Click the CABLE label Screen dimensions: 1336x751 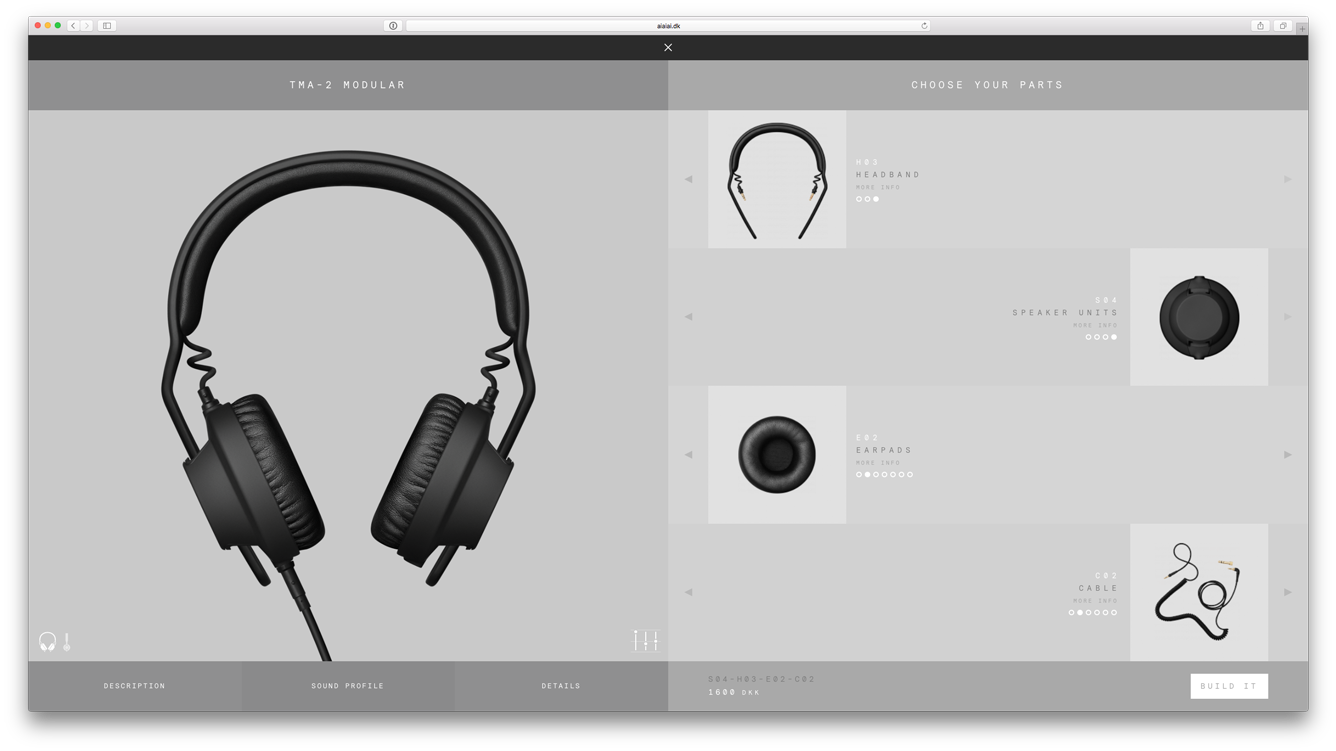coord(1098,589)
